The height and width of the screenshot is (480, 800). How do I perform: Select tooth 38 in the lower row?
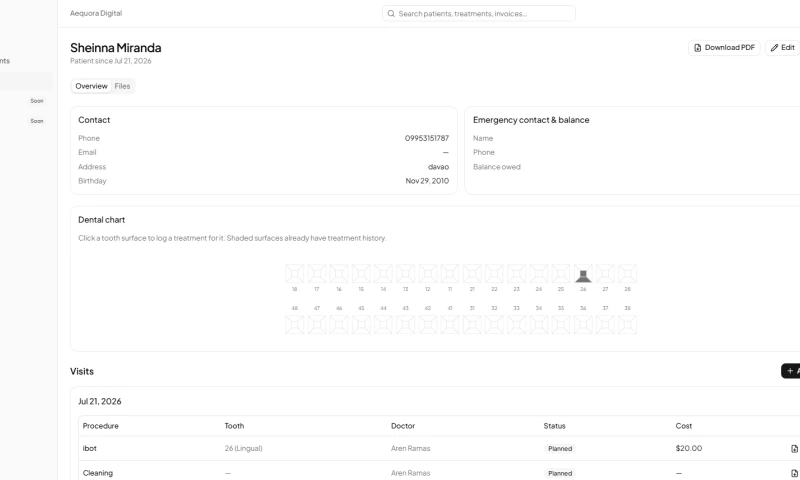click(x=628, y=324)
